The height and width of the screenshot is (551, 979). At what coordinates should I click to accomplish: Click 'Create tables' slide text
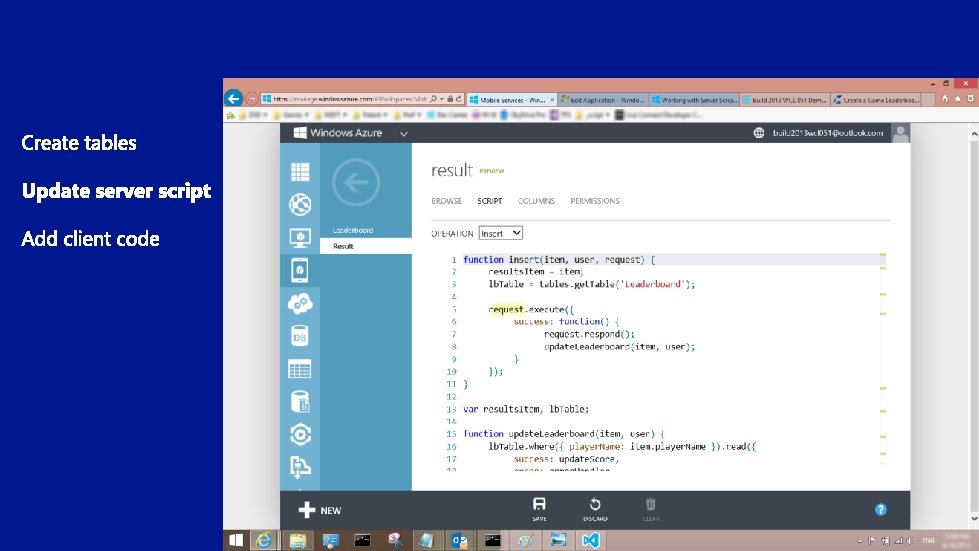[79, 143]
